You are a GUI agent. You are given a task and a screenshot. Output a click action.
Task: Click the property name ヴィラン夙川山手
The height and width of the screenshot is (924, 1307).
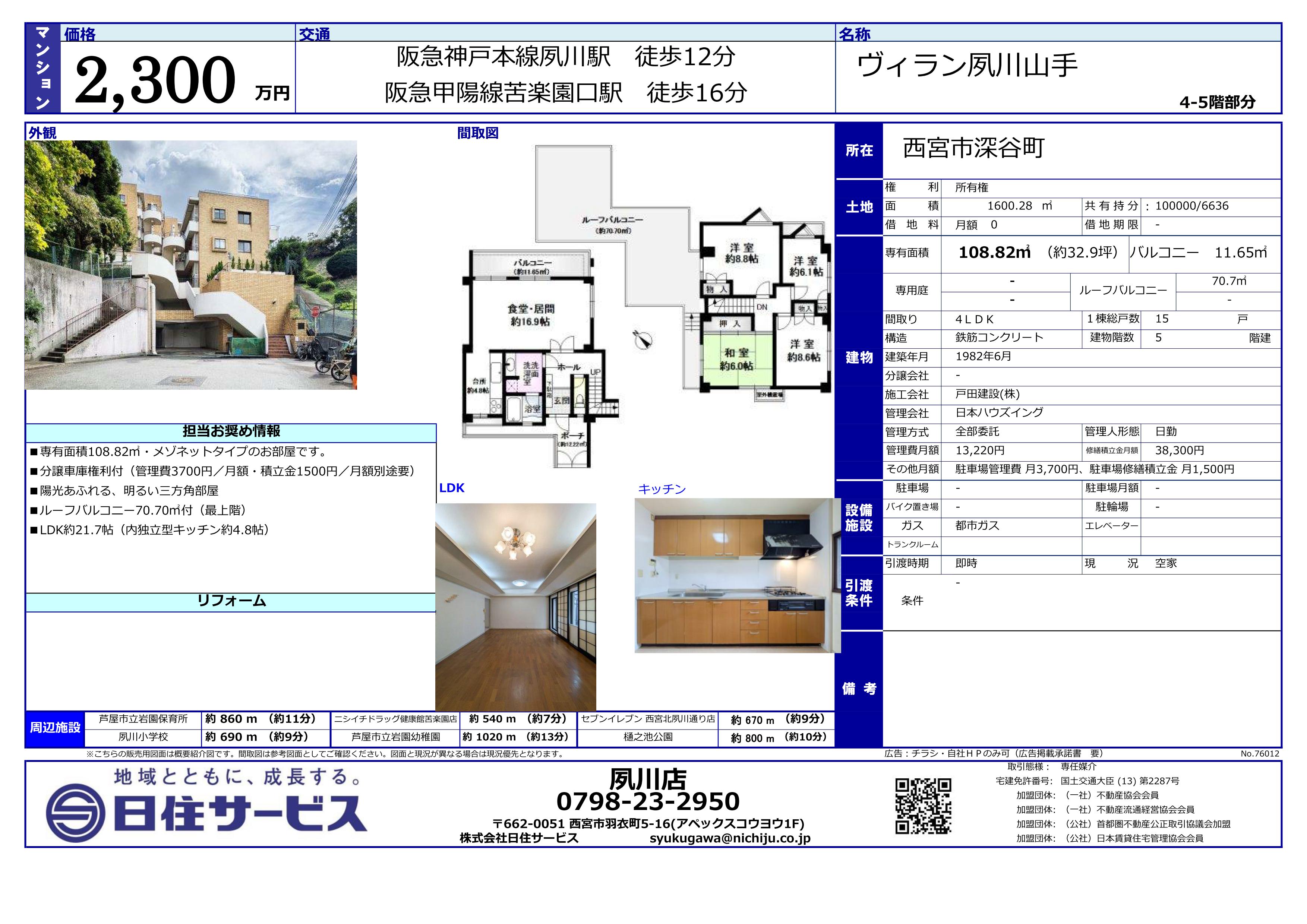[x=967, y=66]
